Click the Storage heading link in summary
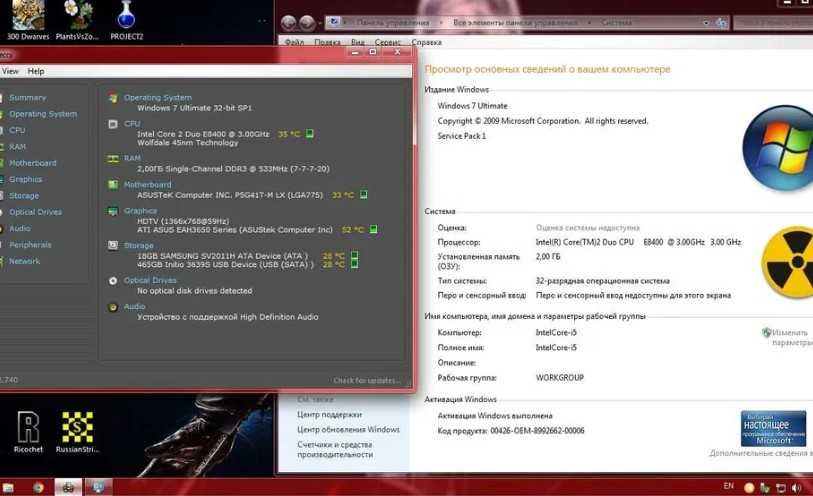This screenshot has width=813, height=496. [138, 246]
